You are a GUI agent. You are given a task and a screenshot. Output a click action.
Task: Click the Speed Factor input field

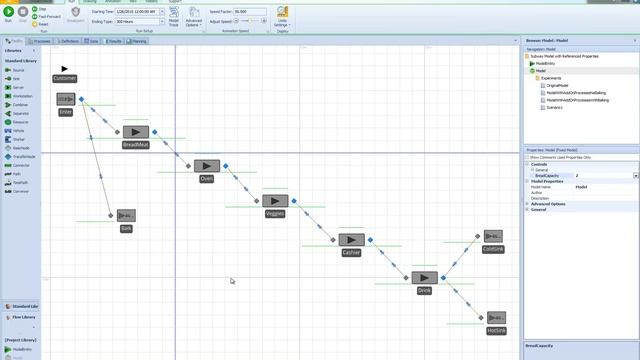[x=250, y=12]
